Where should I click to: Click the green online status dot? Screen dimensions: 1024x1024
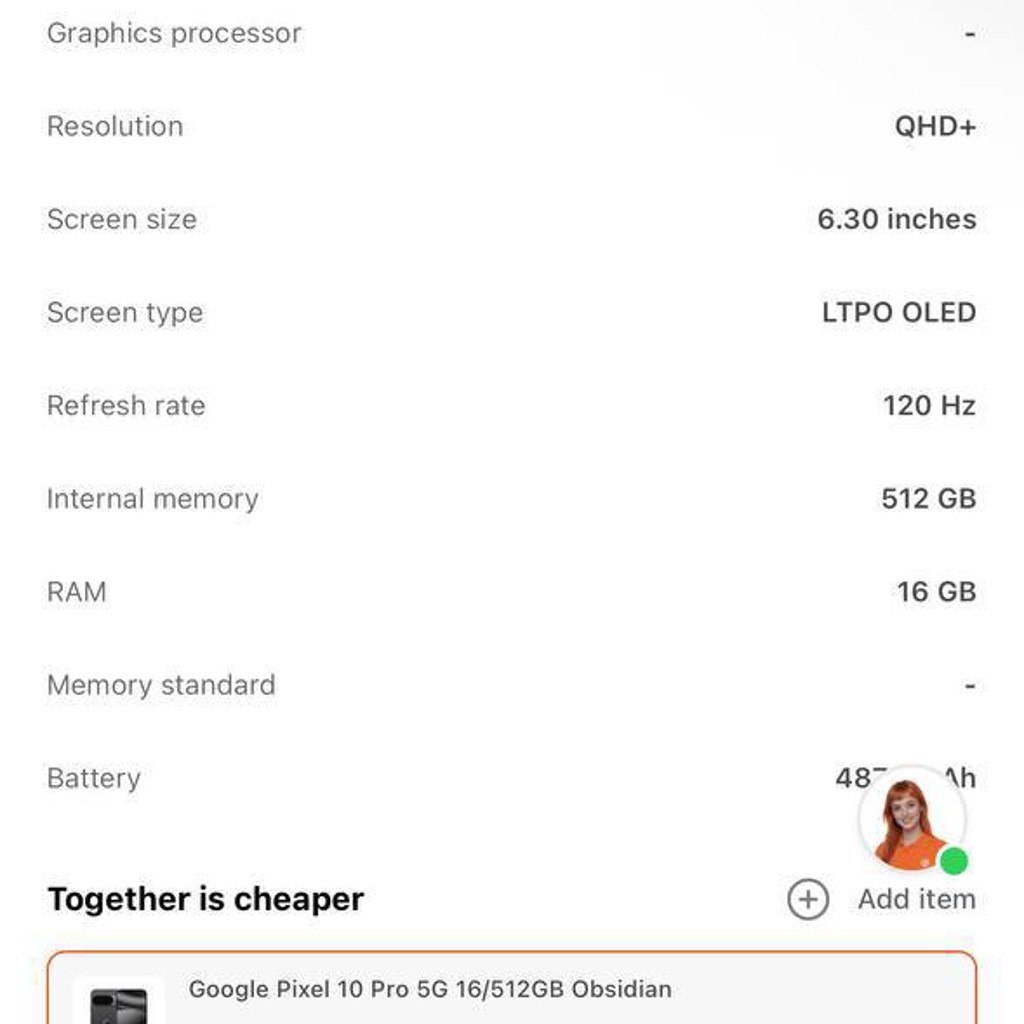[953, 861]
